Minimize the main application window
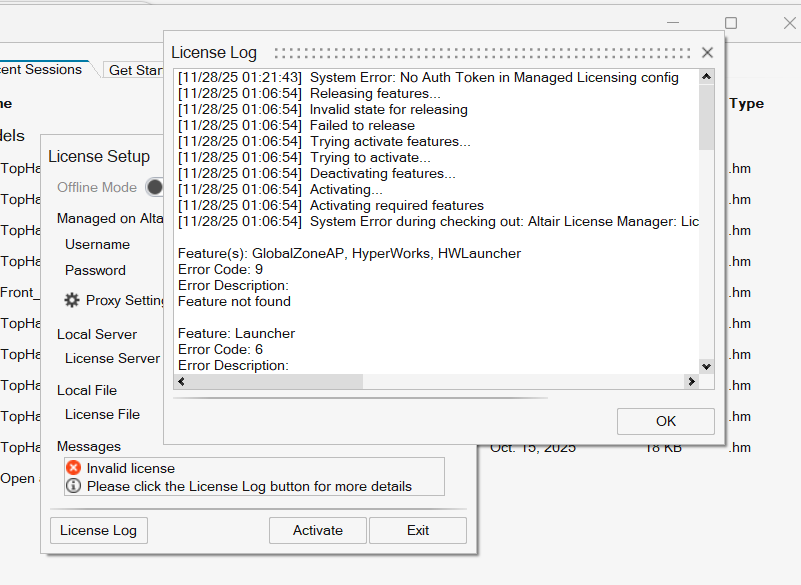This screenshot has height=585, width=801. point(673,23)
